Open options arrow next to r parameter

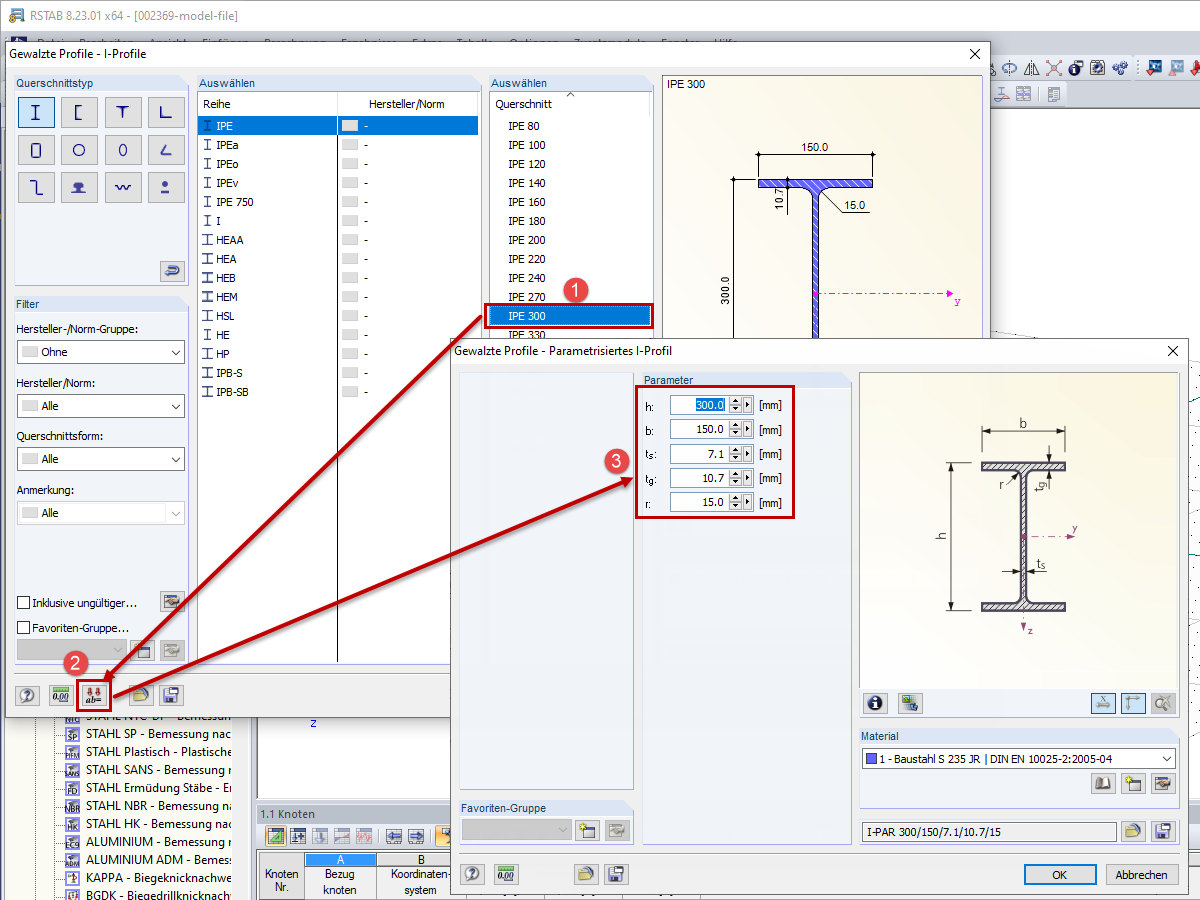tap(748, 503)
